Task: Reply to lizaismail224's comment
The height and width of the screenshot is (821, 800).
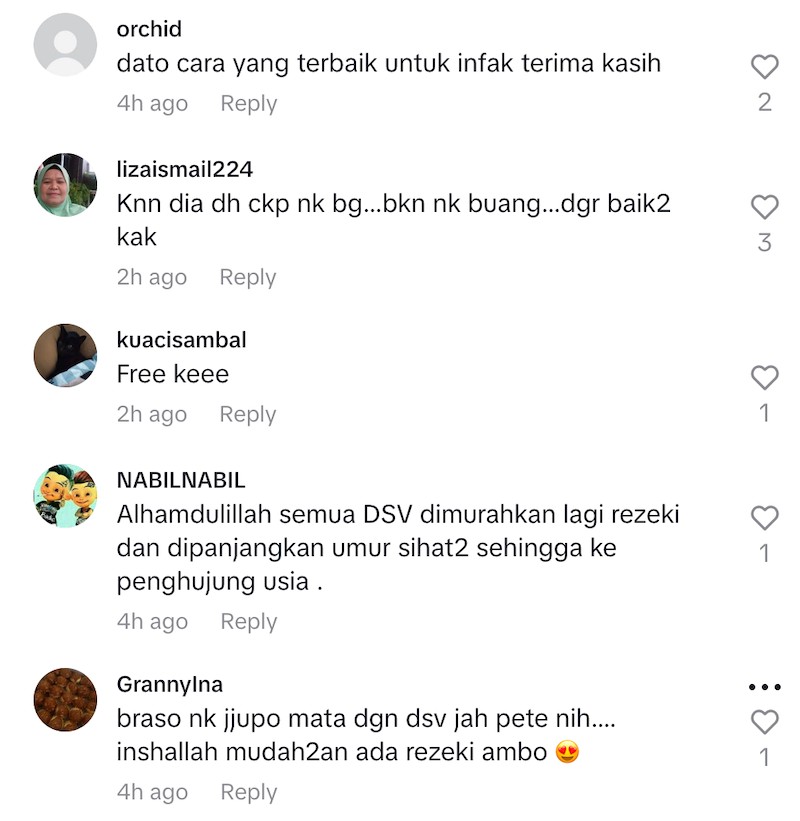Action: (x=248, y=278)
